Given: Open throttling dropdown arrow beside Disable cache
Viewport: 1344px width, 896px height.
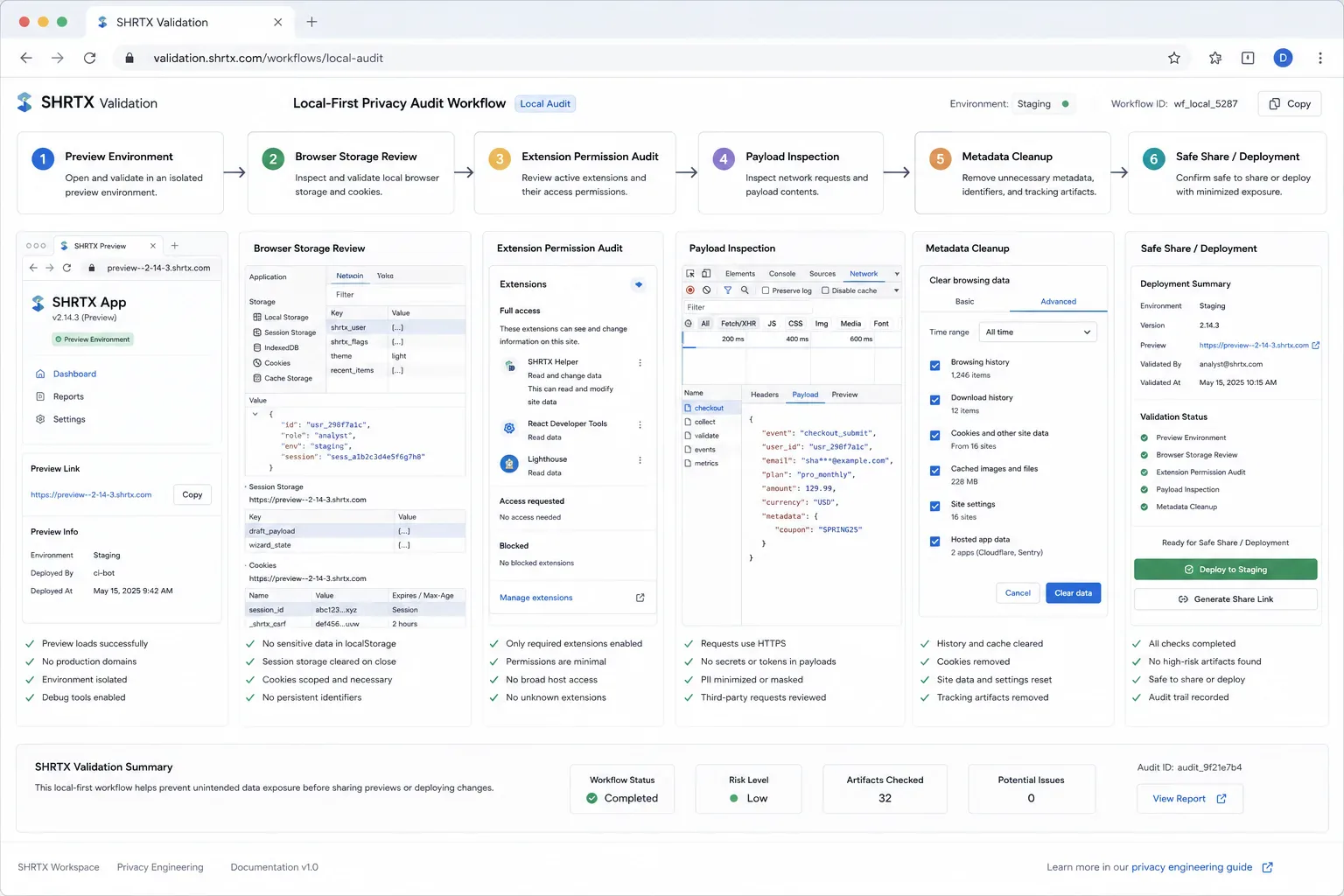Looking at the screenshot, I should tap(895, 290).
